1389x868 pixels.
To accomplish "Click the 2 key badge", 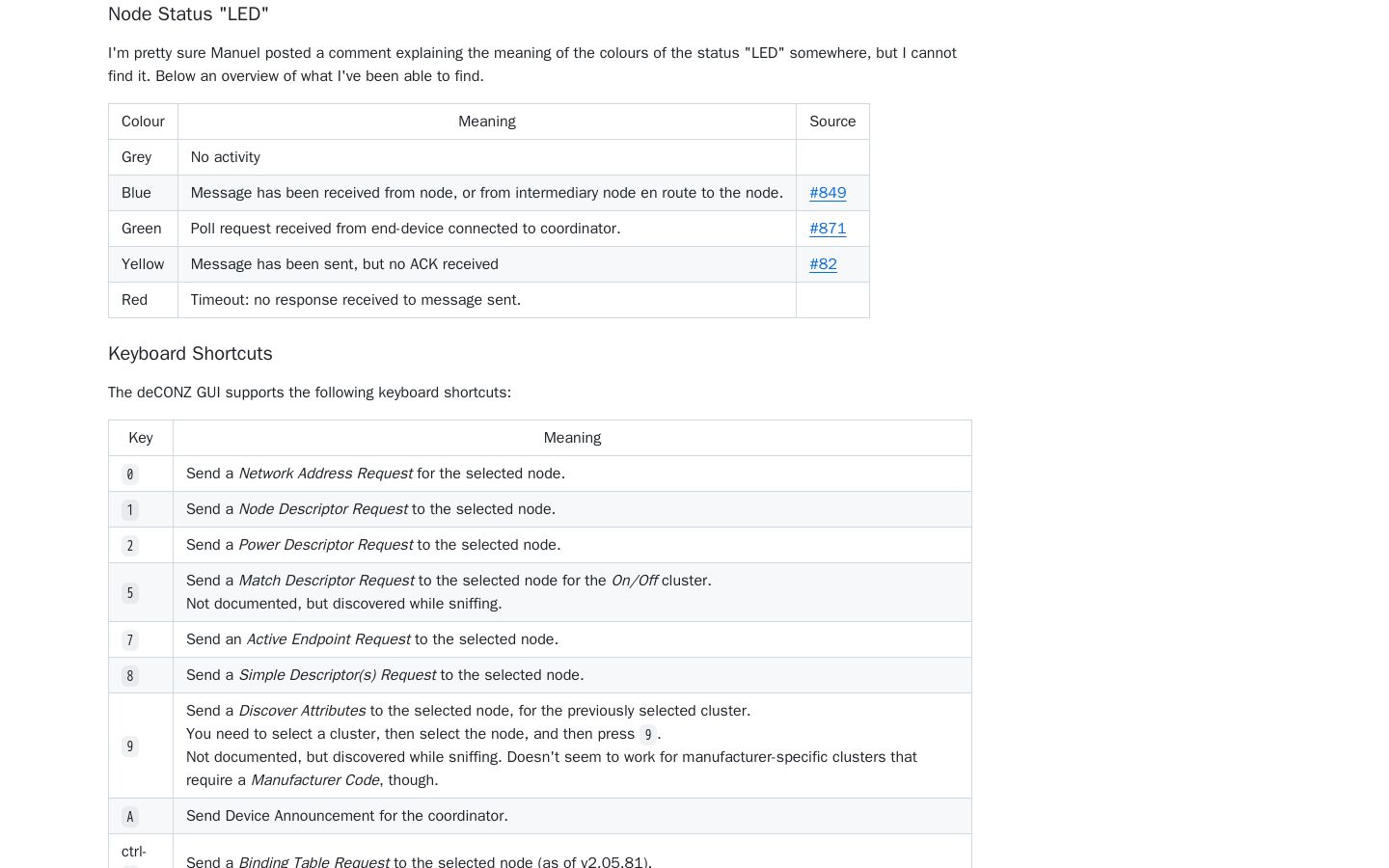I will [x=130, y=546].
